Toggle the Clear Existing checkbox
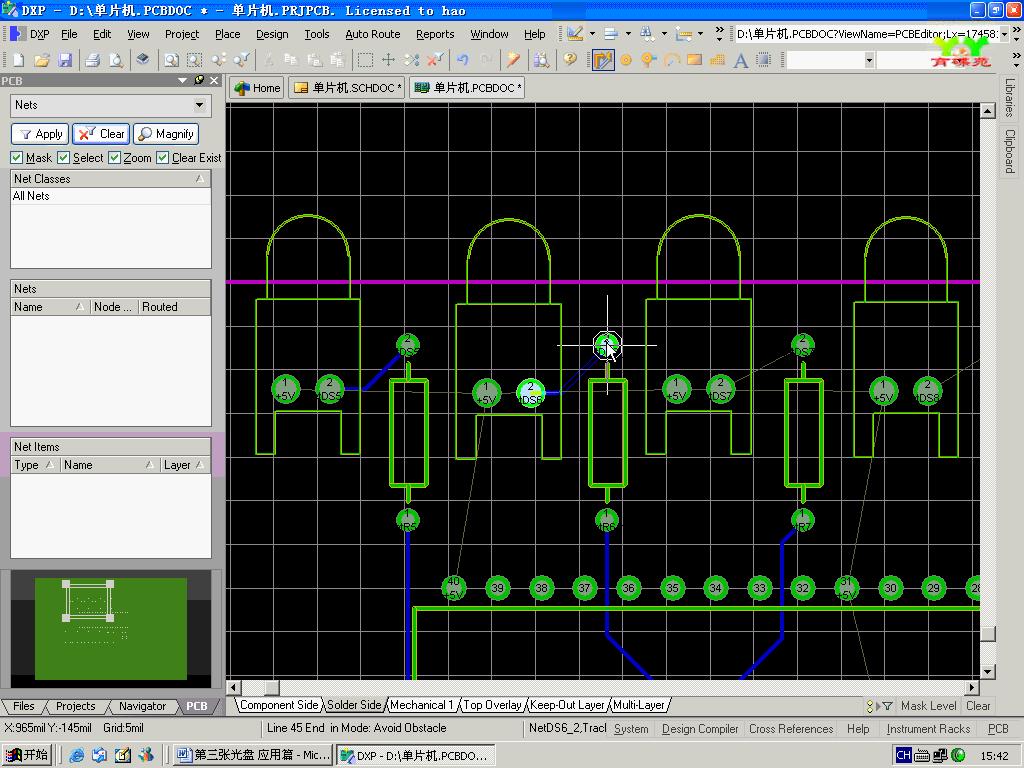 (x=163, y=158)
